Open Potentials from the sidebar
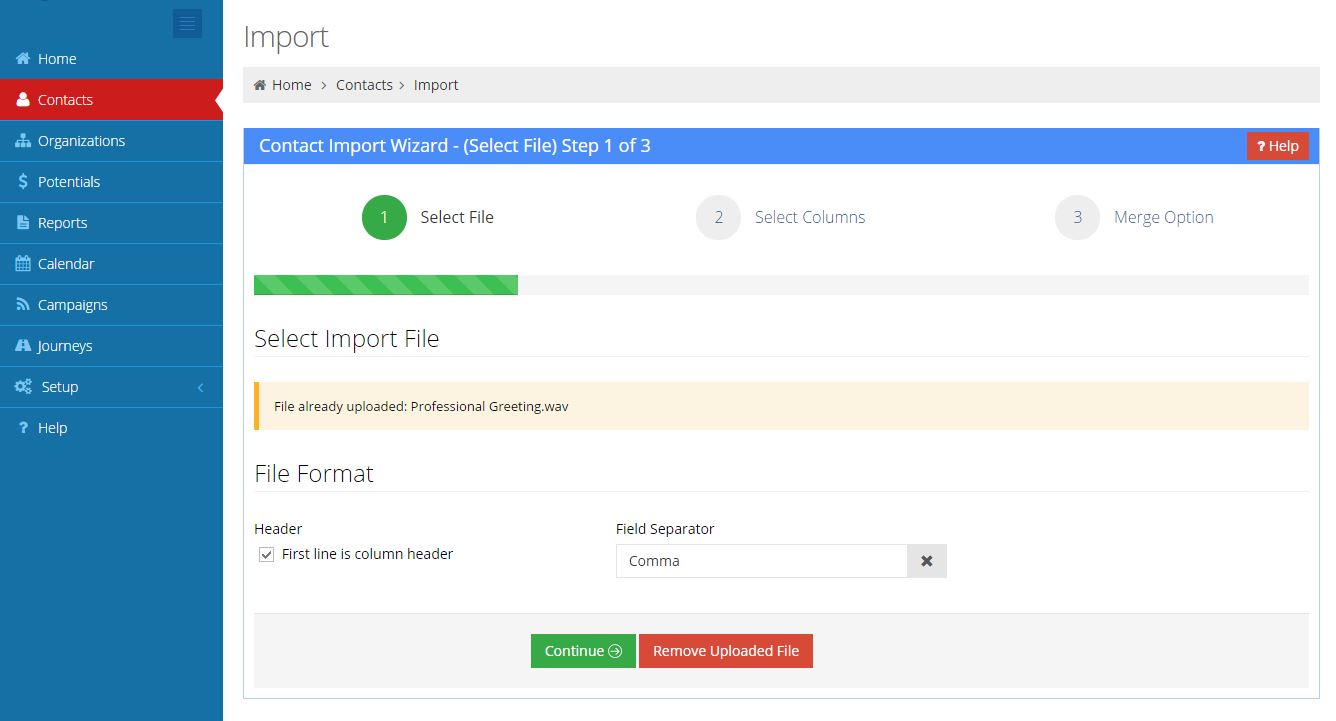The width and height of the screenshot is (1336, 721). click(x=22, y=181)
